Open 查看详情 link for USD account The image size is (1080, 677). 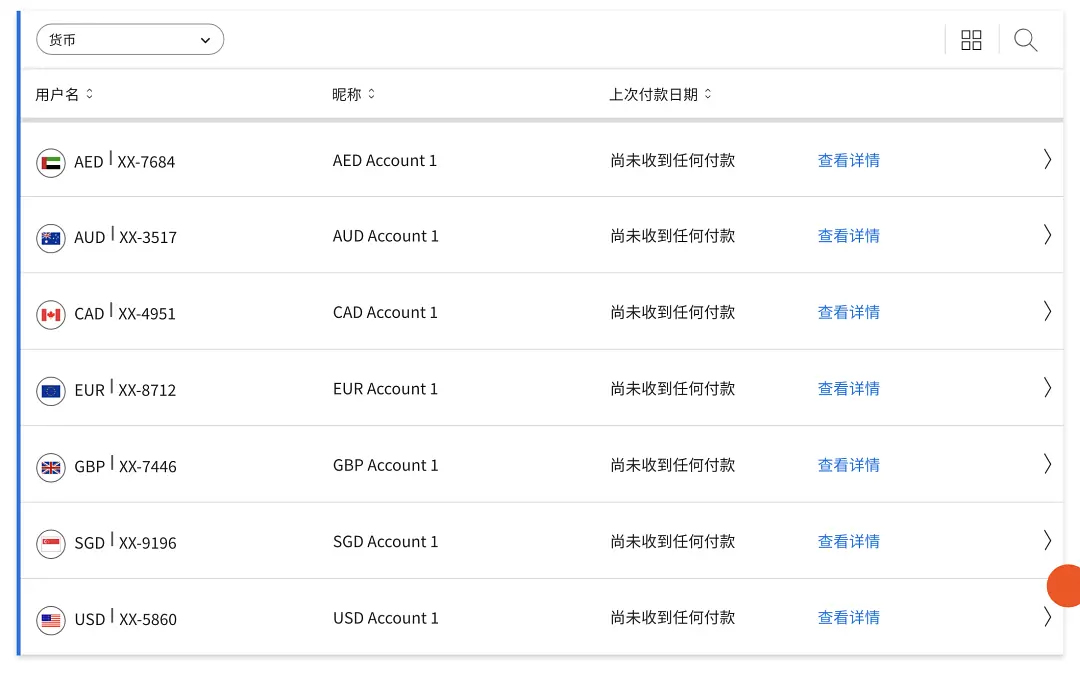click(x=848, y=618)
